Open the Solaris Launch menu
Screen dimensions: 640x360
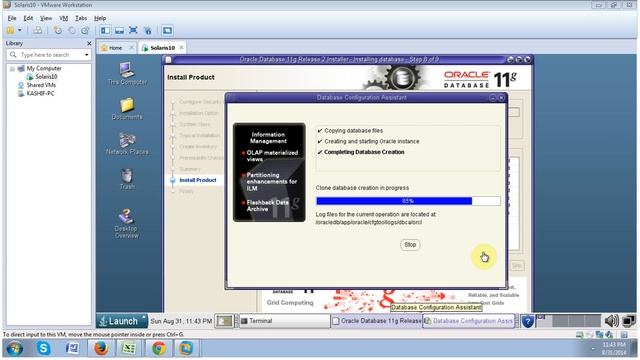point(122,321)
